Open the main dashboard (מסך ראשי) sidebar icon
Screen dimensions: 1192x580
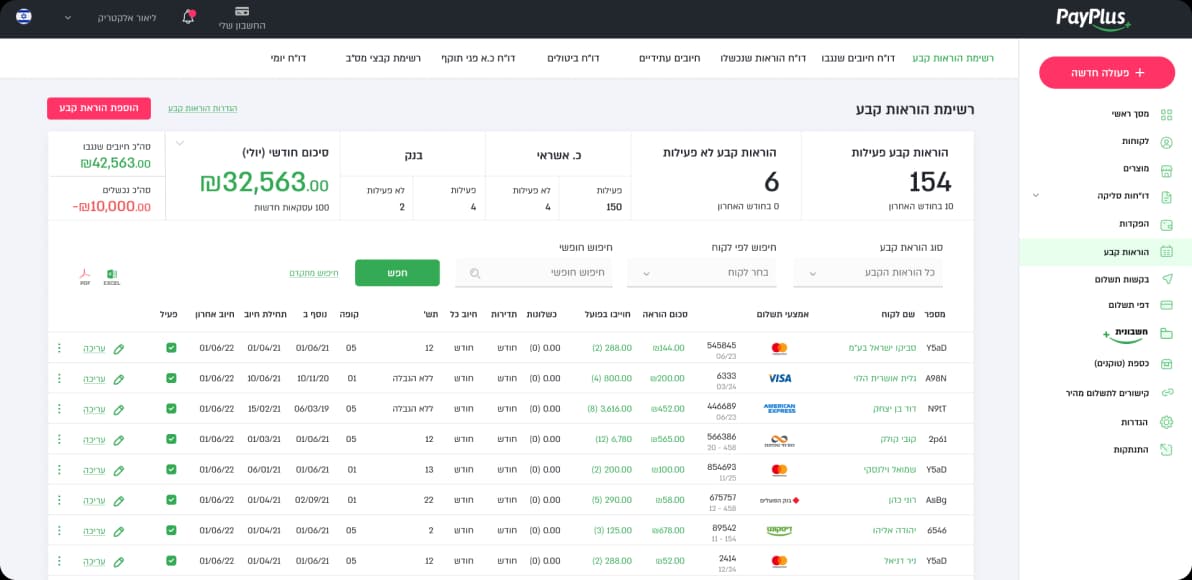click(1166, 115)
